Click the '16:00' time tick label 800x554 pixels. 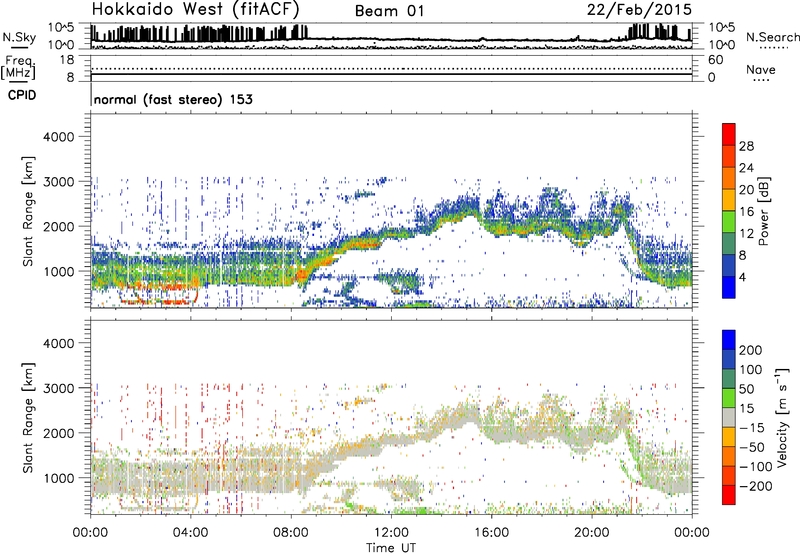click(x=491, y=533)
